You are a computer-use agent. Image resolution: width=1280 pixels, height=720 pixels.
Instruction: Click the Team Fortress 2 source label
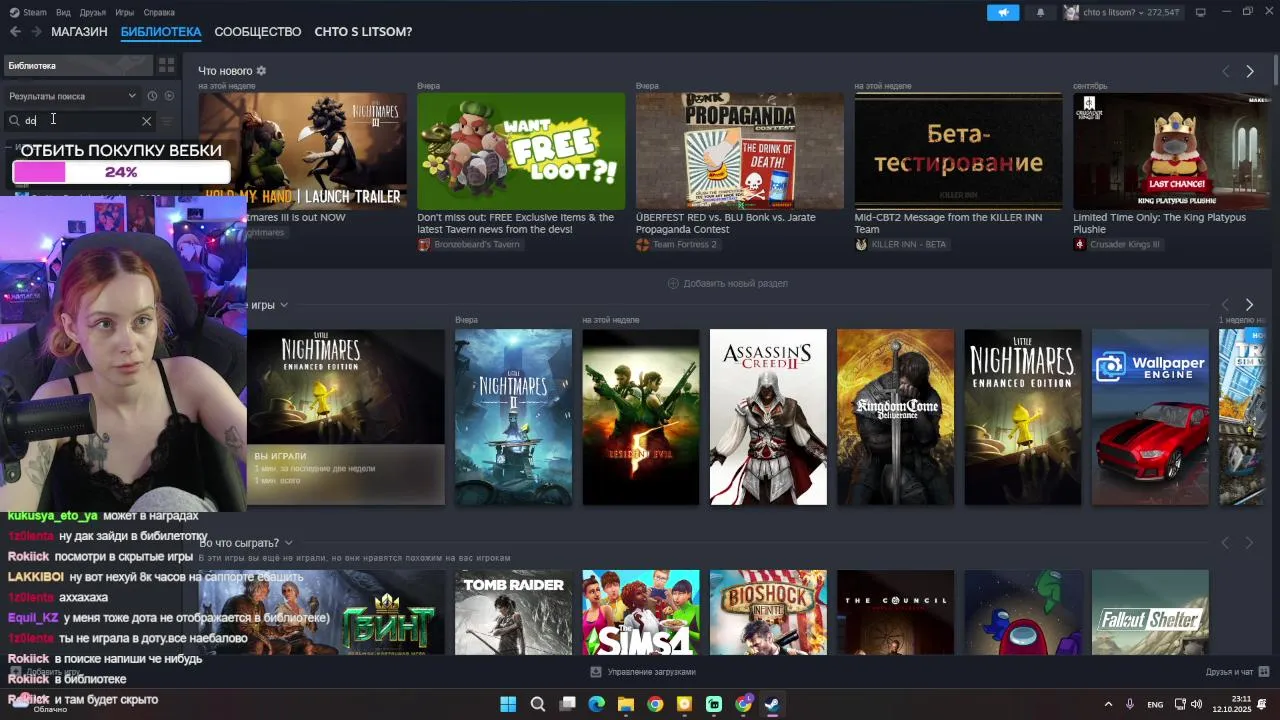click(677, 245)
